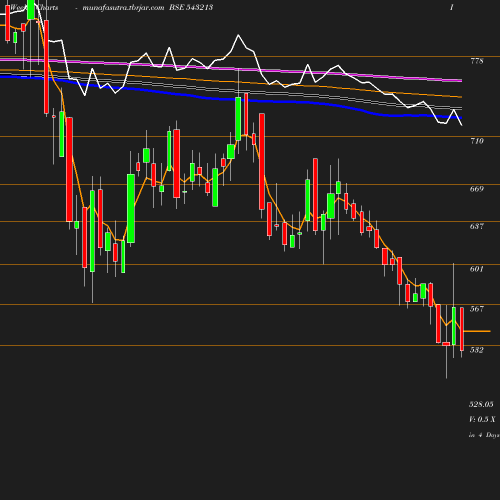The width and height of the screenshot is (500, 500).
Task: Click the 601 price level label
Action: click(x=477, y=269)
